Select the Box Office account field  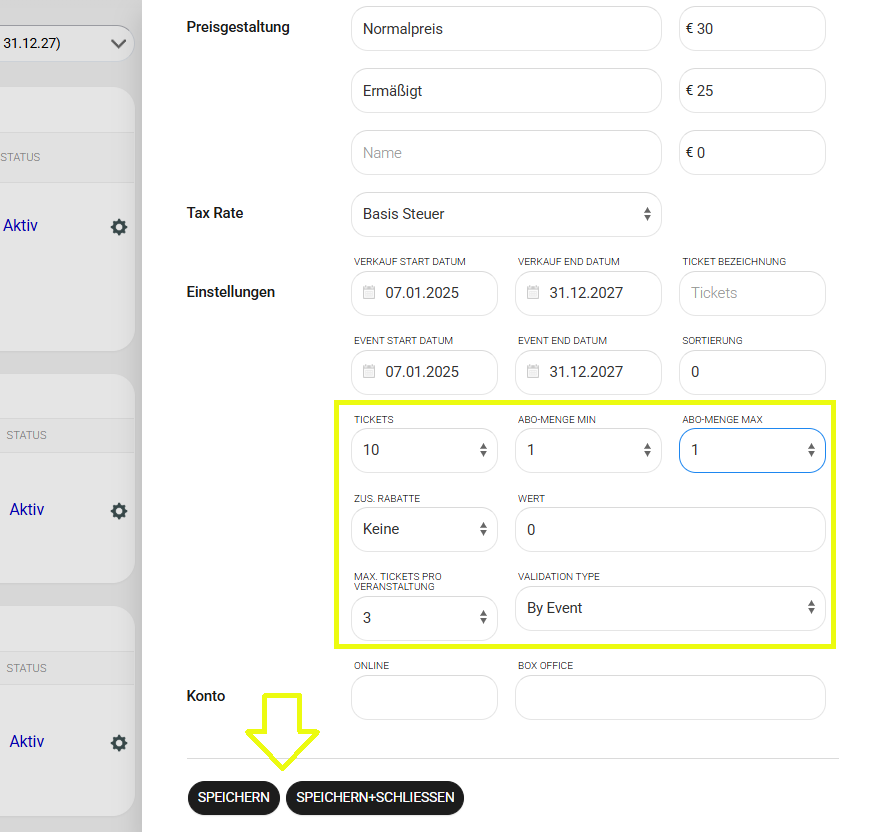670,697
